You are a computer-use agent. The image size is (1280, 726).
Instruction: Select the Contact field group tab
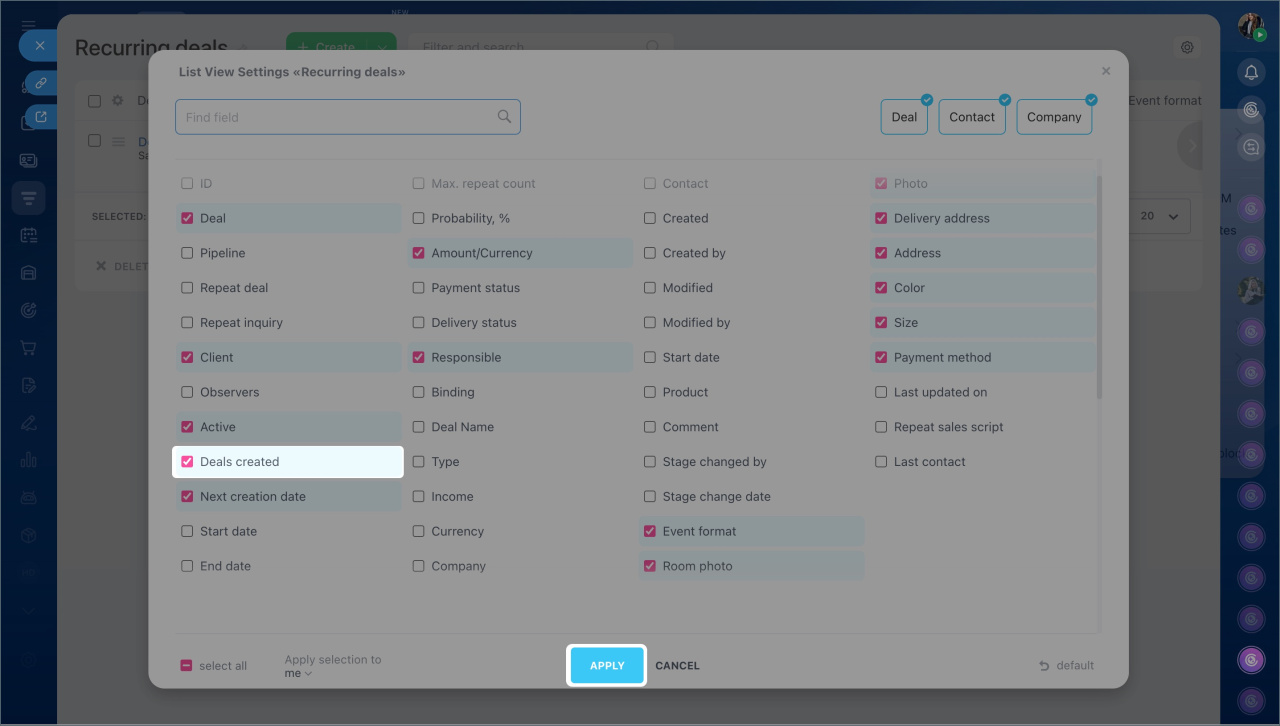(972, 117)
